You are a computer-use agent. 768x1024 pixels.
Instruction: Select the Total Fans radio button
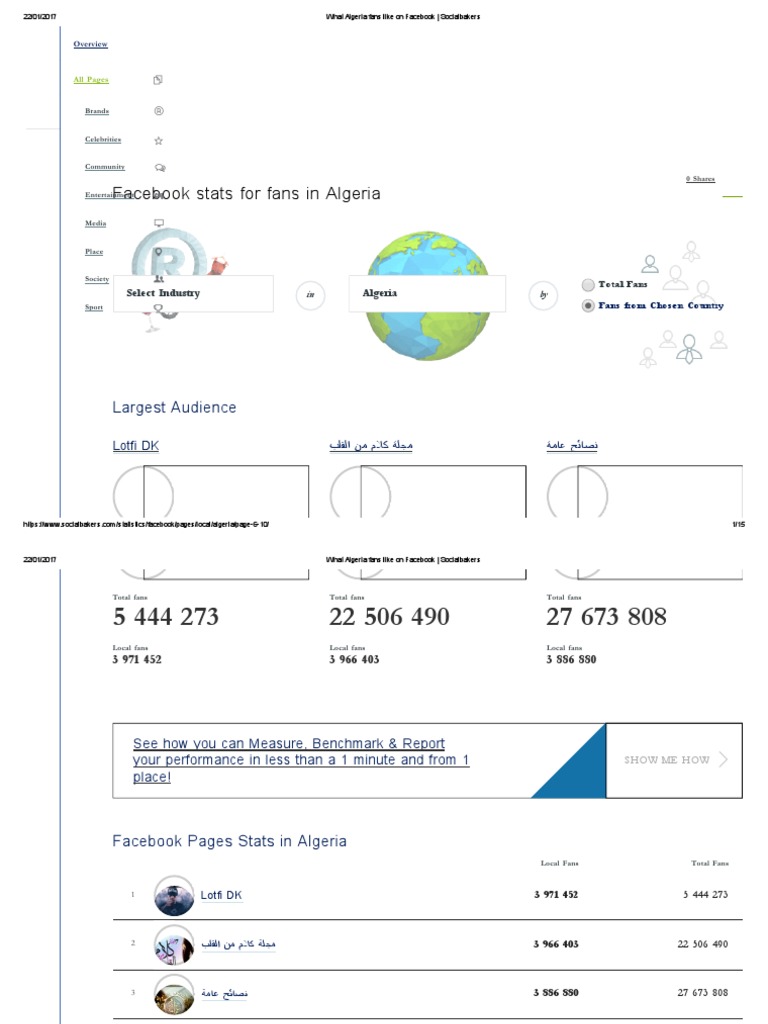click(588, 285)
